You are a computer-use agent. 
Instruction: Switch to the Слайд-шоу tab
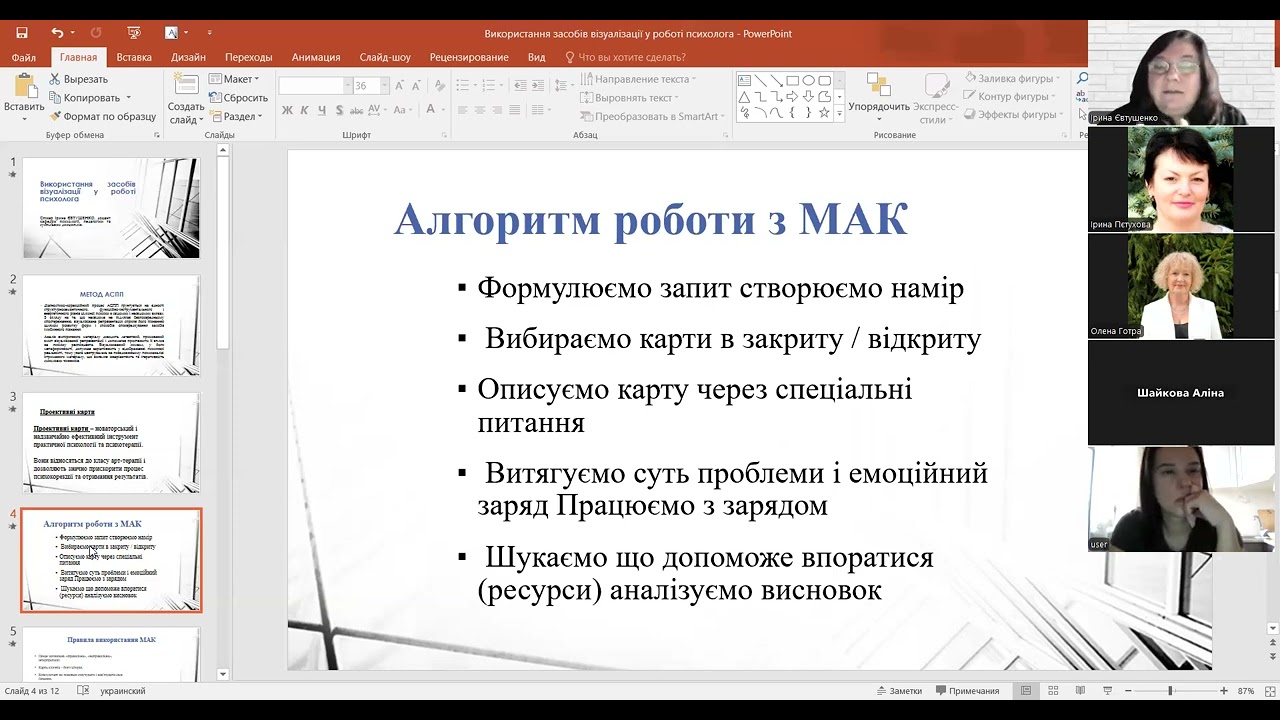(x=385, y=57)
